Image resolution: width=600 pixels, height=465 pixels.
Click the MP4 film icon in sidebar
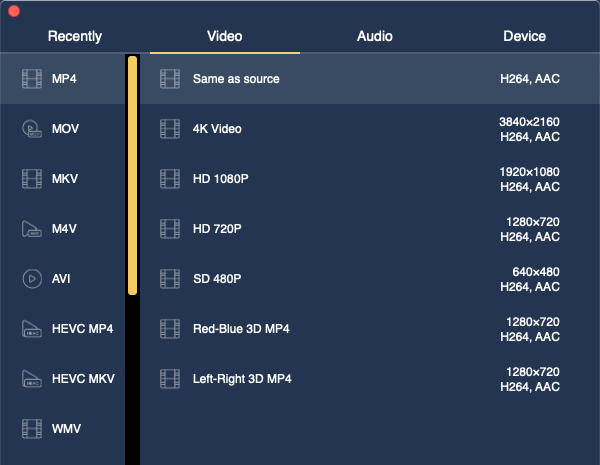tap(32, 79)
